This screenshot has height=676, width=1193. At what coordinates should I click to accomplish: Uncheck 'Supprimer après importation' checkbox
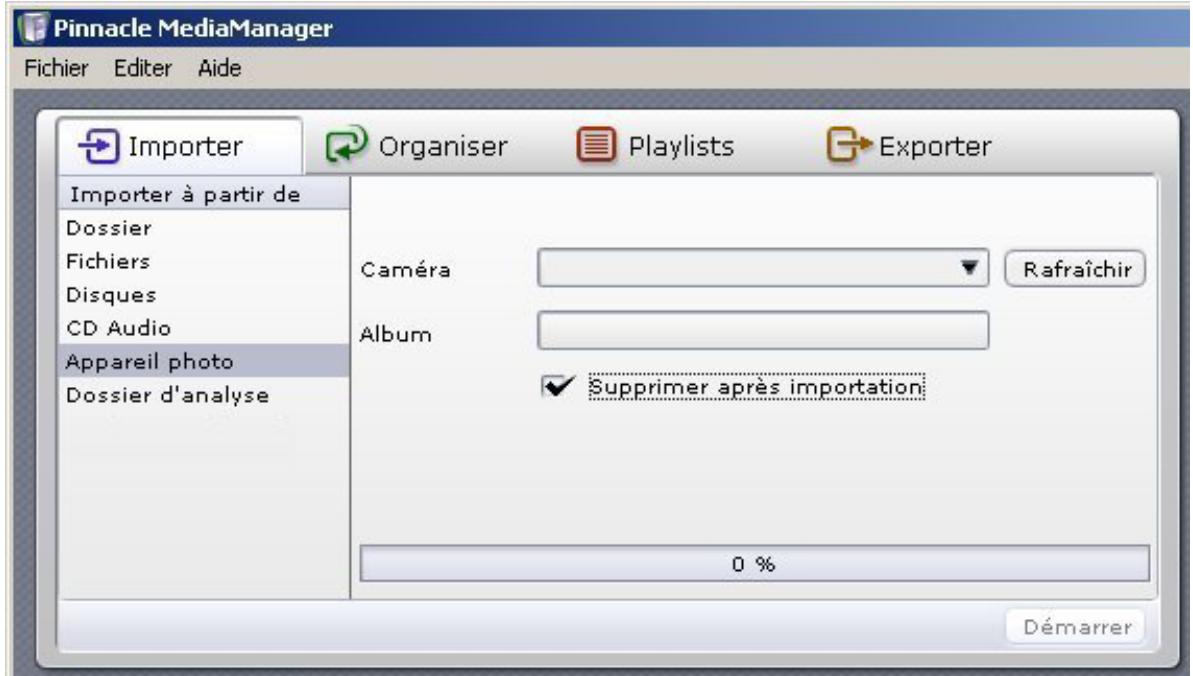coord(558,387)
